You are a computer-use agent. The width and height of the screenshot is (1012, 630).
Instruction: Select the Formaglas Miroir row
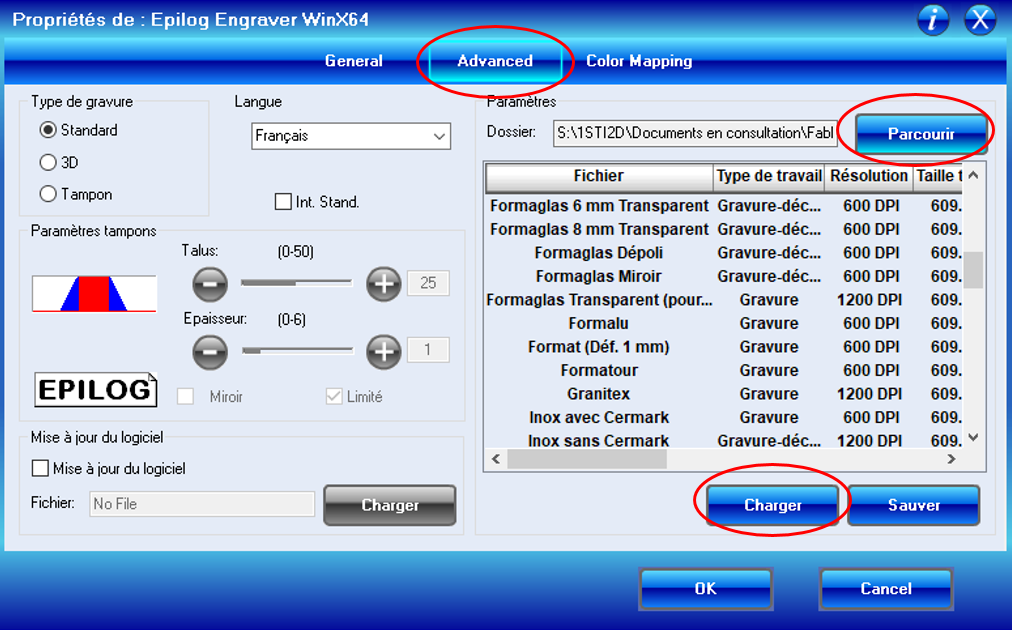[x=724, y=276]
